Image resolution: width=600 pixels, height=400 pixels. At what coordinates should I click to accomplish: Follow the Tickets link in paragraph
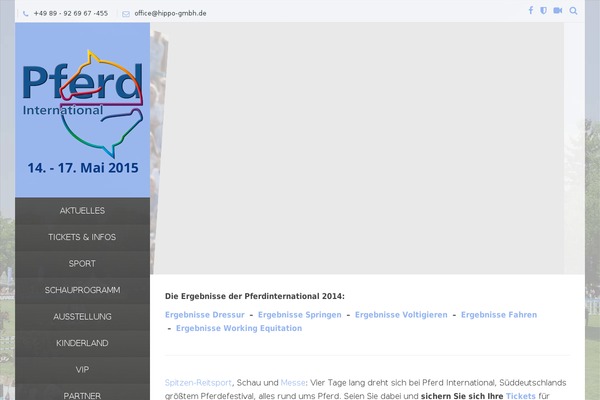point(520,396)
